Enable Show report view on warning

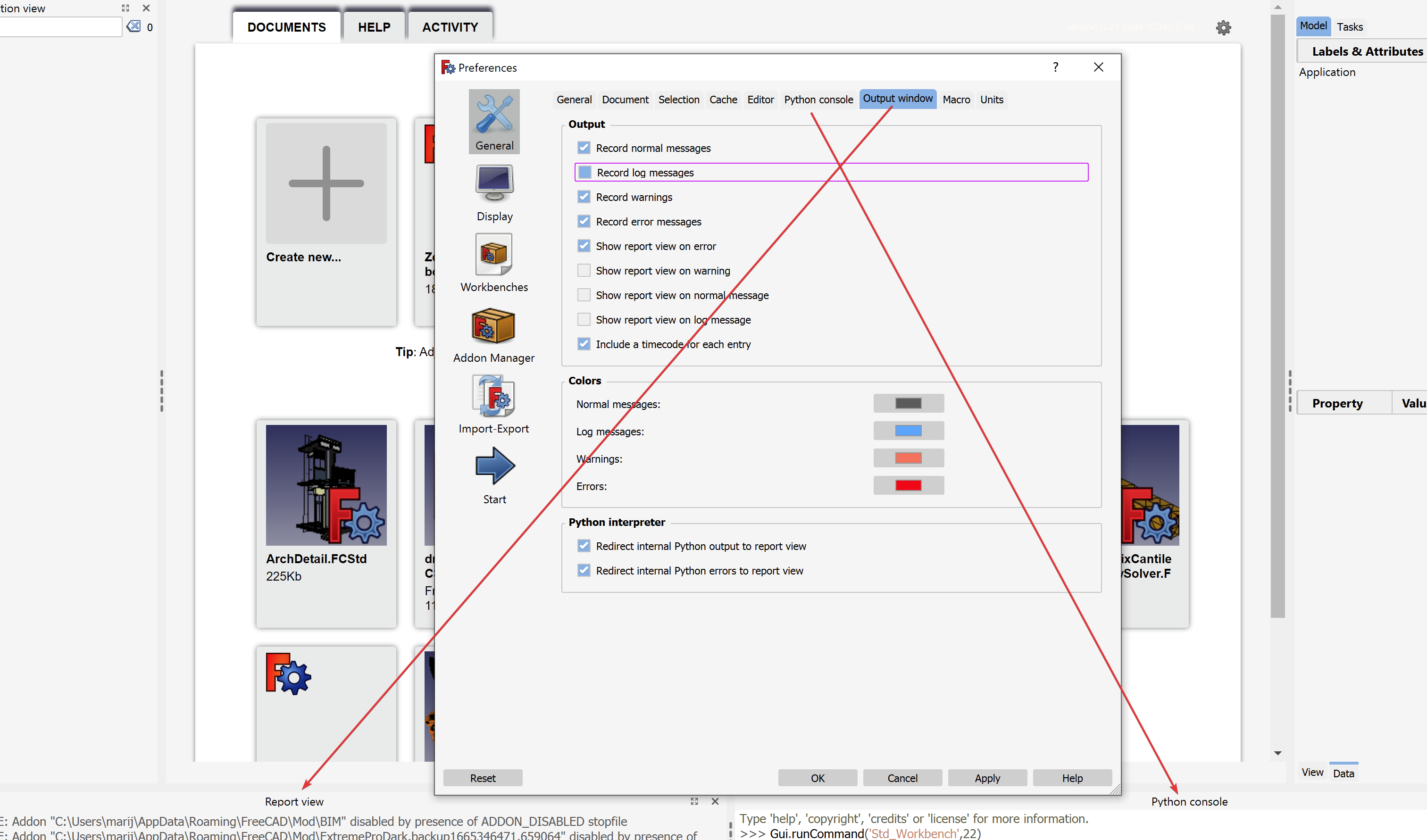584,270
